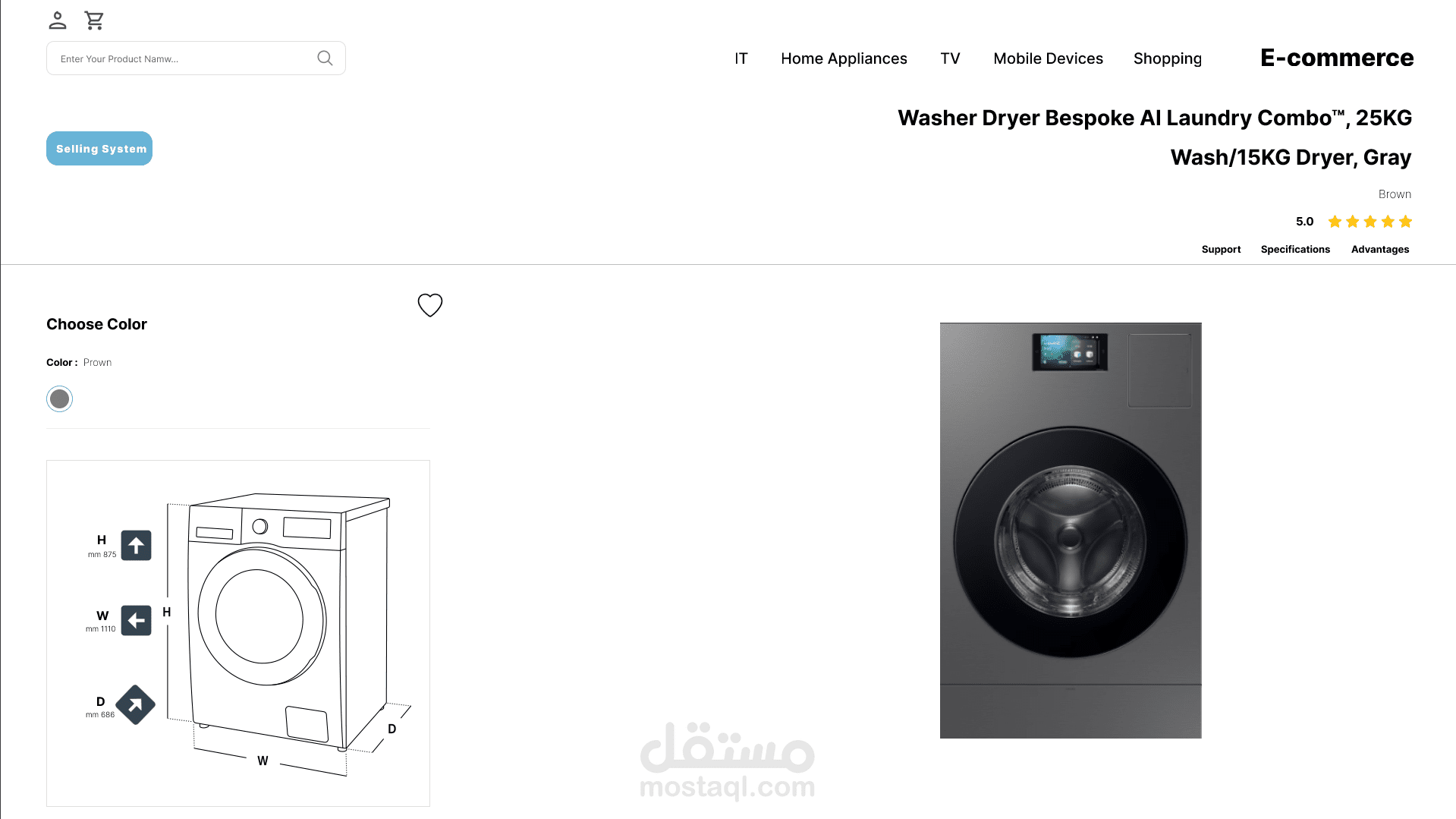1456x819 pixels.
Task: Add product to favorites with heart icon
Action: pos(430,305)
